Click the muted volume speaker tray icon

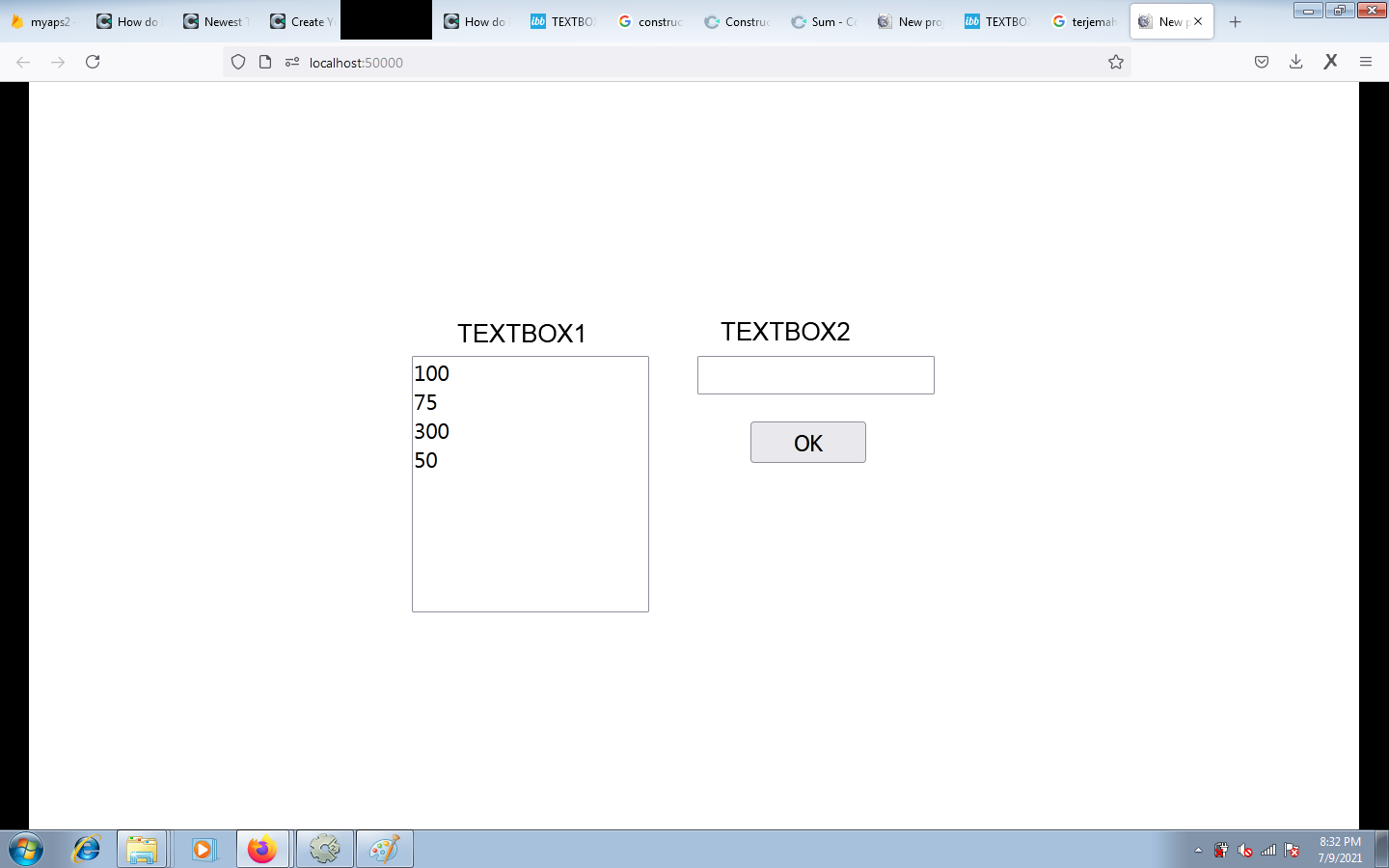[x=1245, y=851]
